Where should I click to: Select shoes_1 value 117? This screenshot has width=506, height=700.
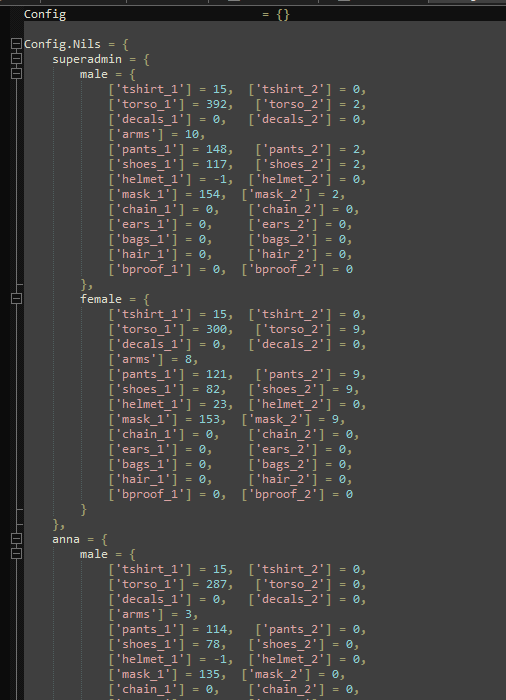point(216,164)
